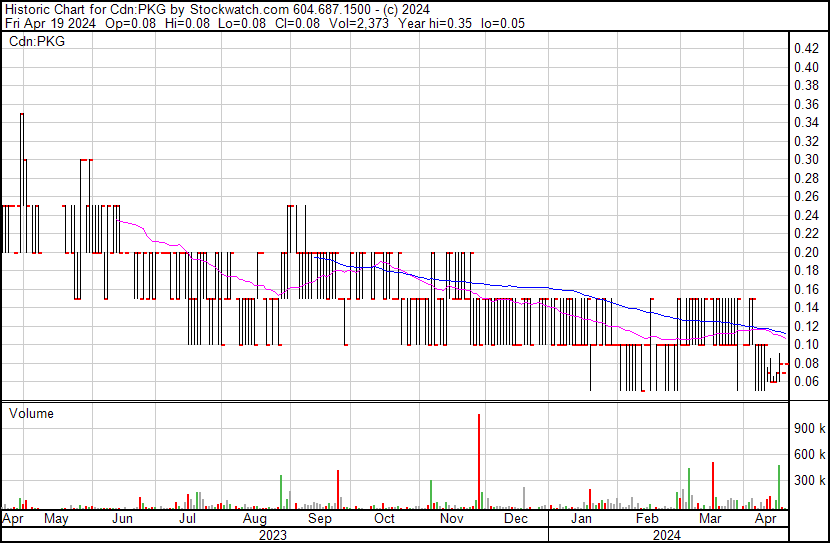830x543 pixels.
Task: Click the 0.40 price axis label
Action: pyautogui.click(x=807, y=67)
